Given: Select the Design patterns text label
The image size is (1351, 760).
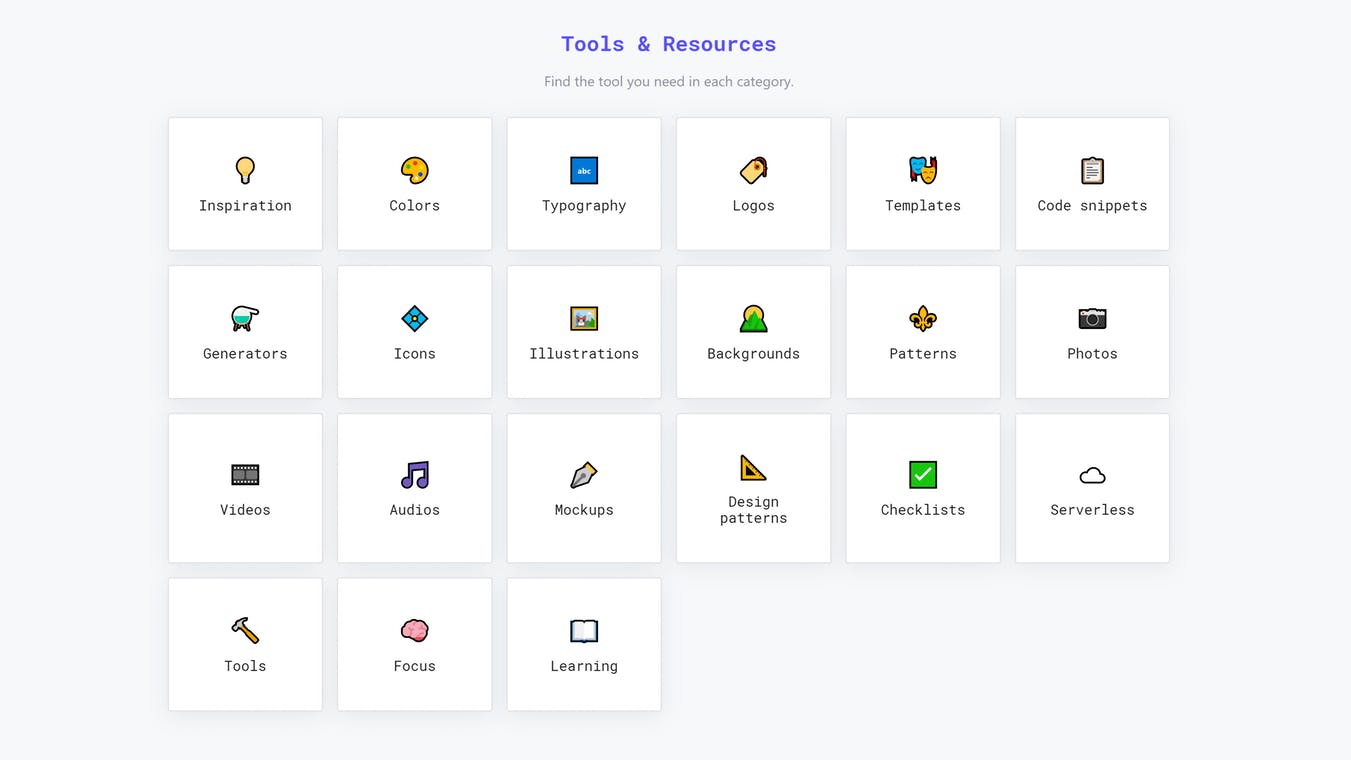Looking at the screenshot, I should pyautogui.click(x=753, y=510).
